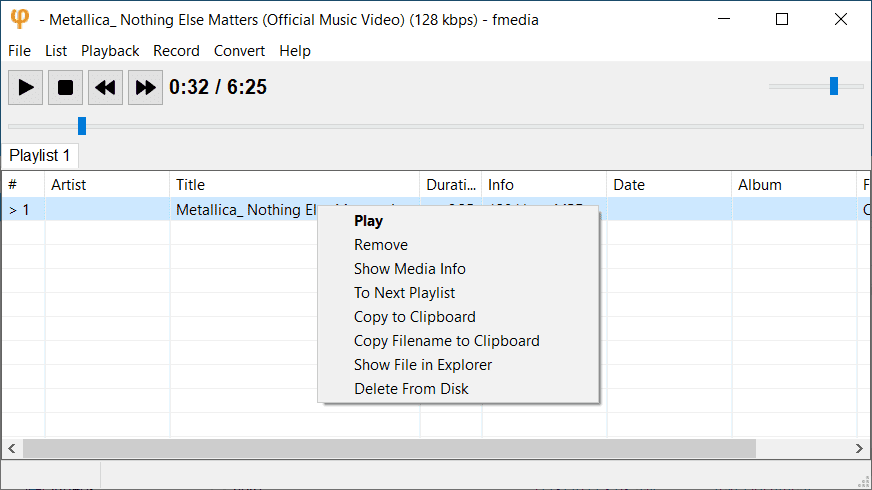Click the volume slider handle
The height and width of the screenshot is (490, 872).
834,86
